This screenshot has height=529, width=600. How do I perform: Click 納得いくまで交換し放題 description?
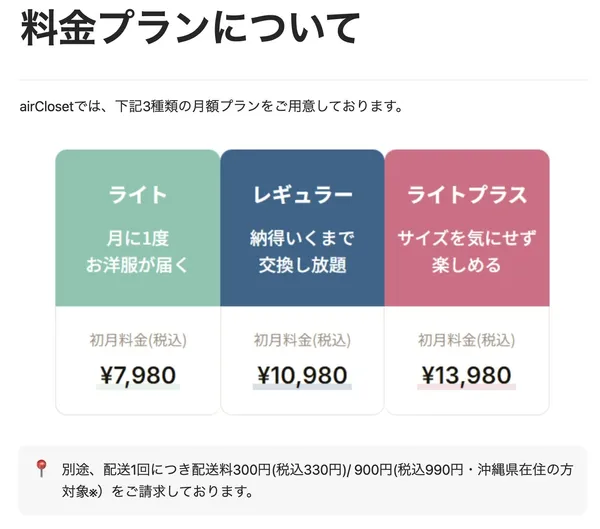(302, 251)
